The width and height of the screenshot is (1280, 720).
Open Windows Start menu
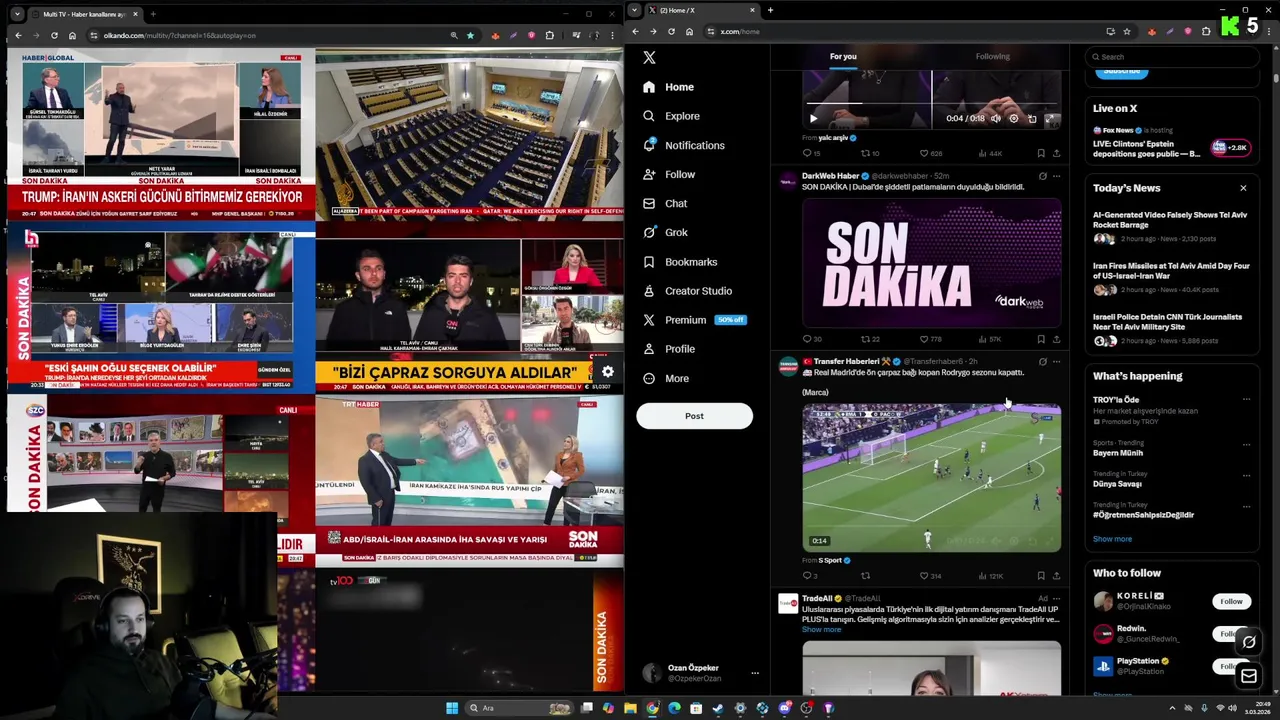click(x=452, y=708)
